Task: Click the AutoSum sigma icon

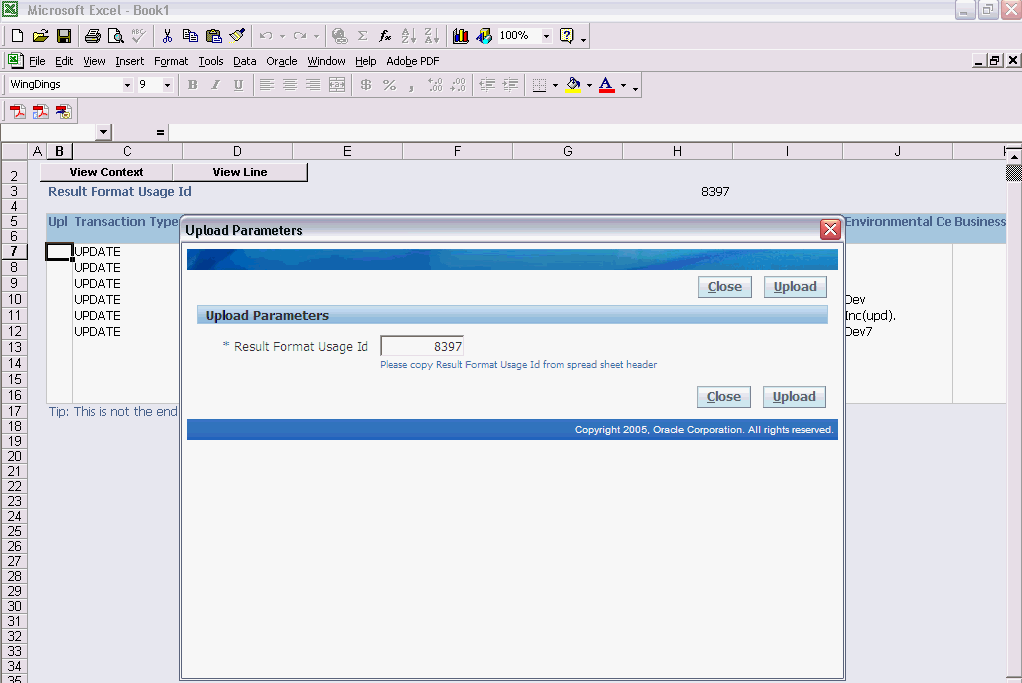Action: coord(363,36)
